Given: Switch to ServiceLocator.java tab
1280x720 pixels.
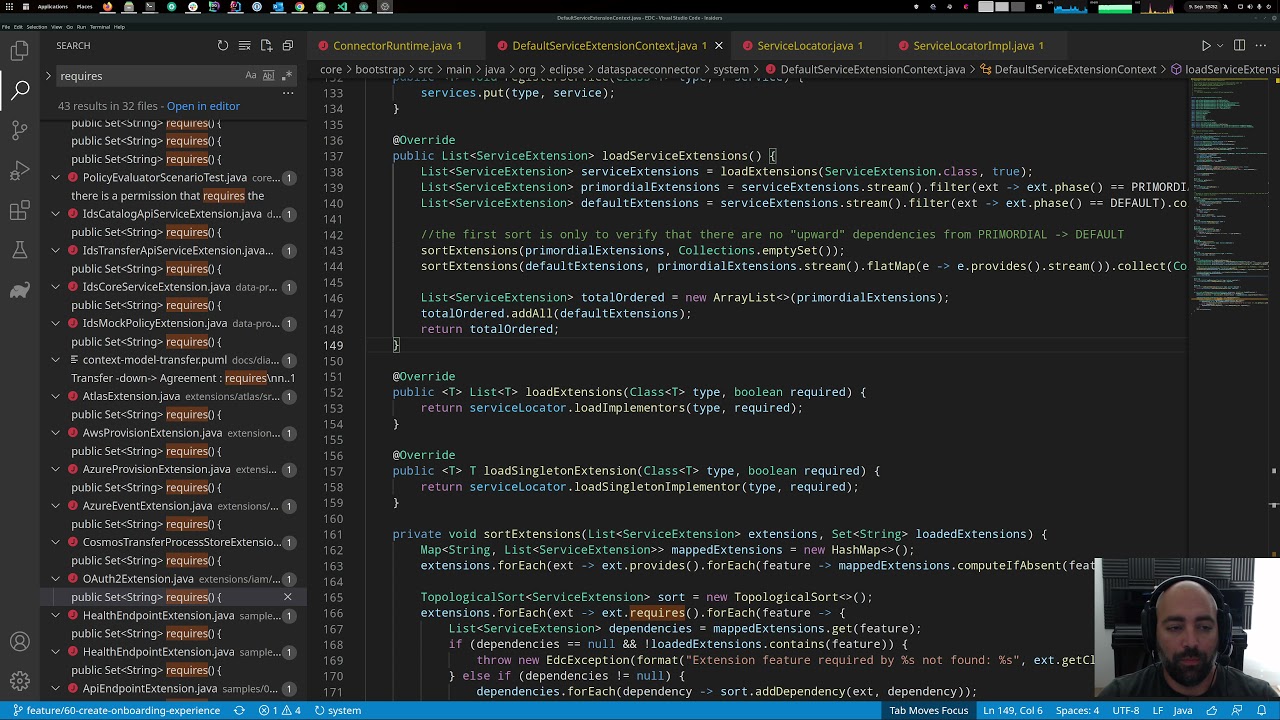Looking at the screenshot, I should click(x=809, y=46).
